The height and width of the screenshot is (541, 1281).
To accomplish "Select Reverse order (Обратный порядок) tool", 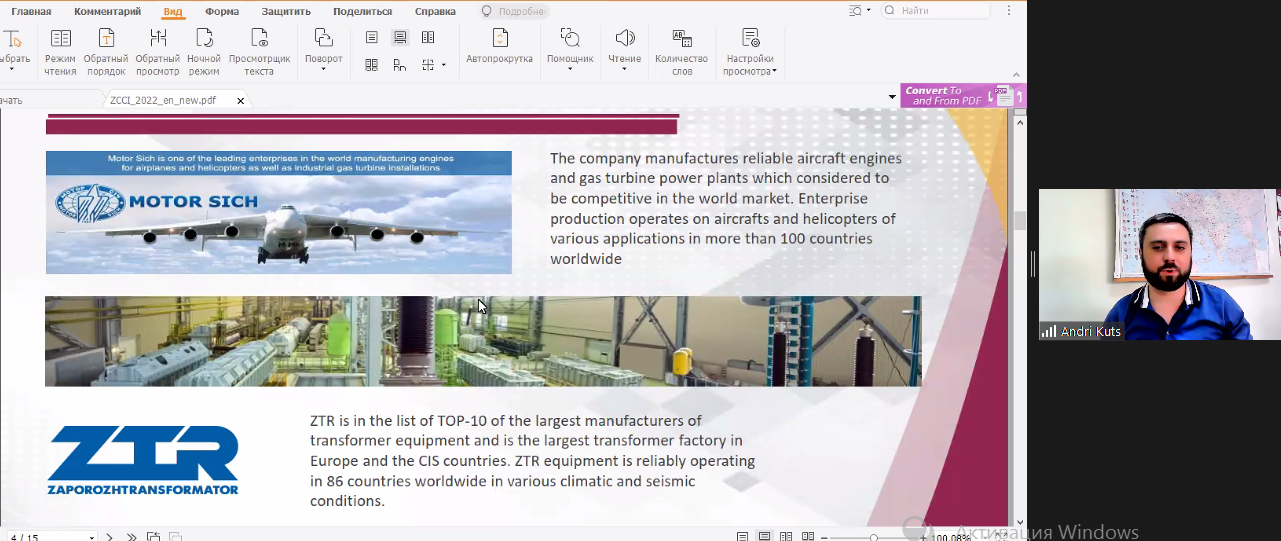I will [x=106, y=51].
